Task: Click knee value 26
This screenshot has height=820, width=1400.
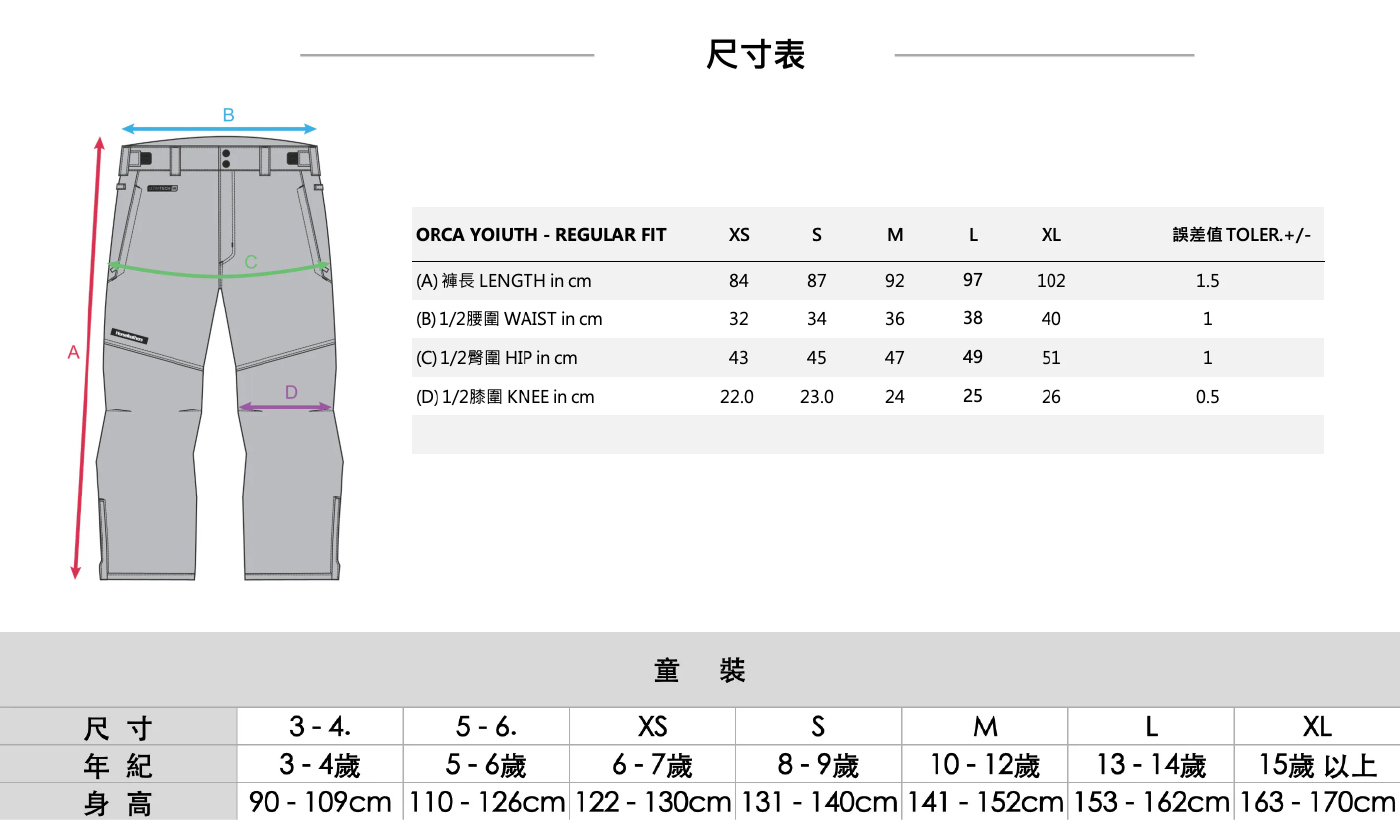Action: tap(1051, 397)
